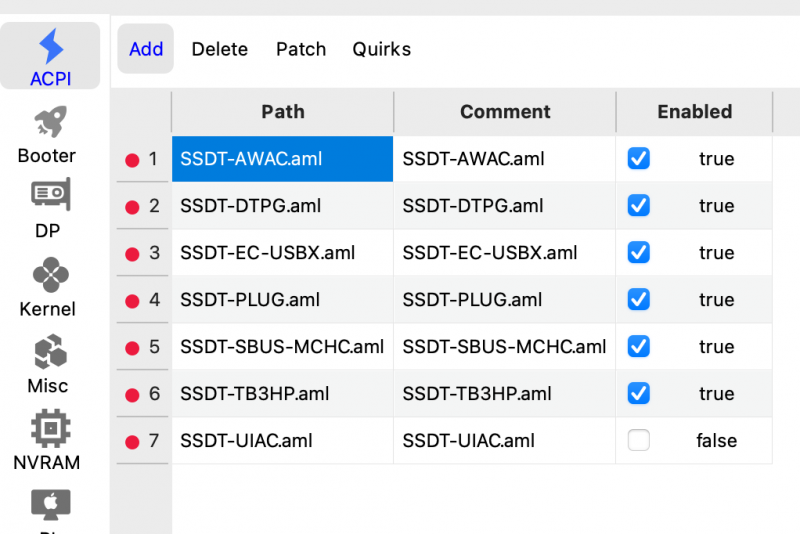Select the Add tab
Viewport: 800px width, 534px height.
(x=146, y=49)
